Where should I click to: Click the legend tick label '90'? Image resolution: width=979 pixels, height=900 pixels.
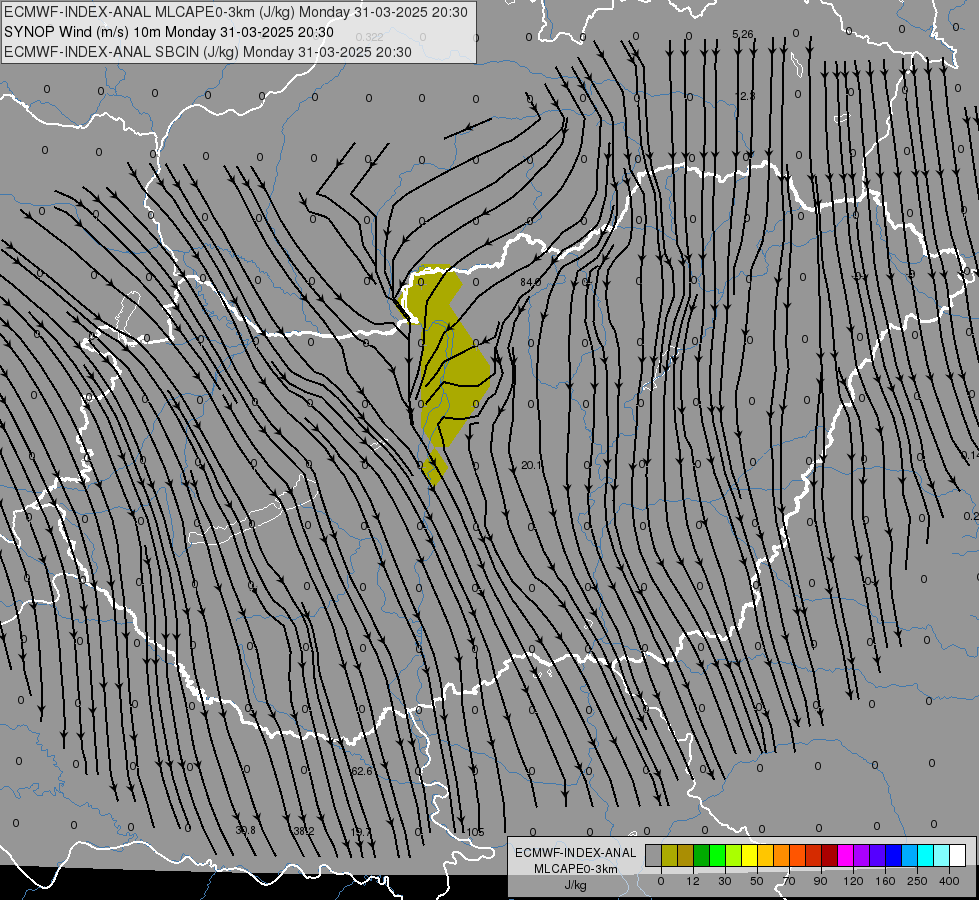click(820, 881)
